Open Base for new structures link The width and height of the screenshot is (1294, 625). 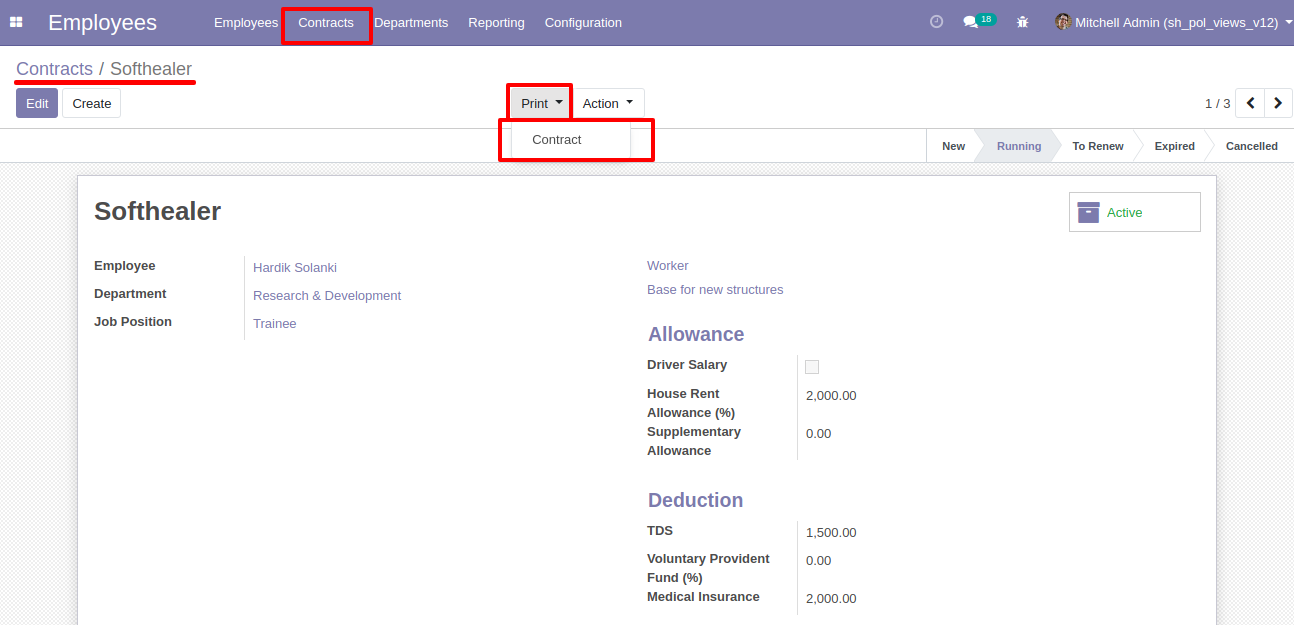[715, 289]
